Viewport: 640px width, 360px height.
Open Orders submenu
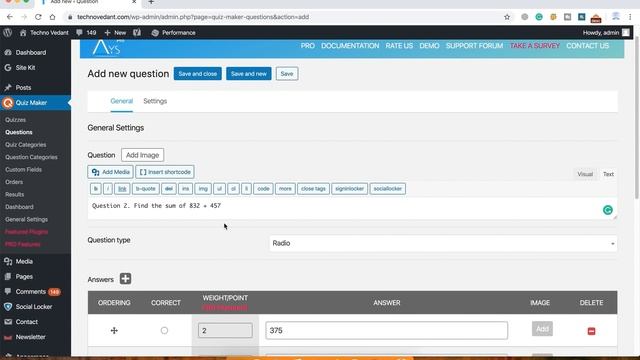coord(14,182)
